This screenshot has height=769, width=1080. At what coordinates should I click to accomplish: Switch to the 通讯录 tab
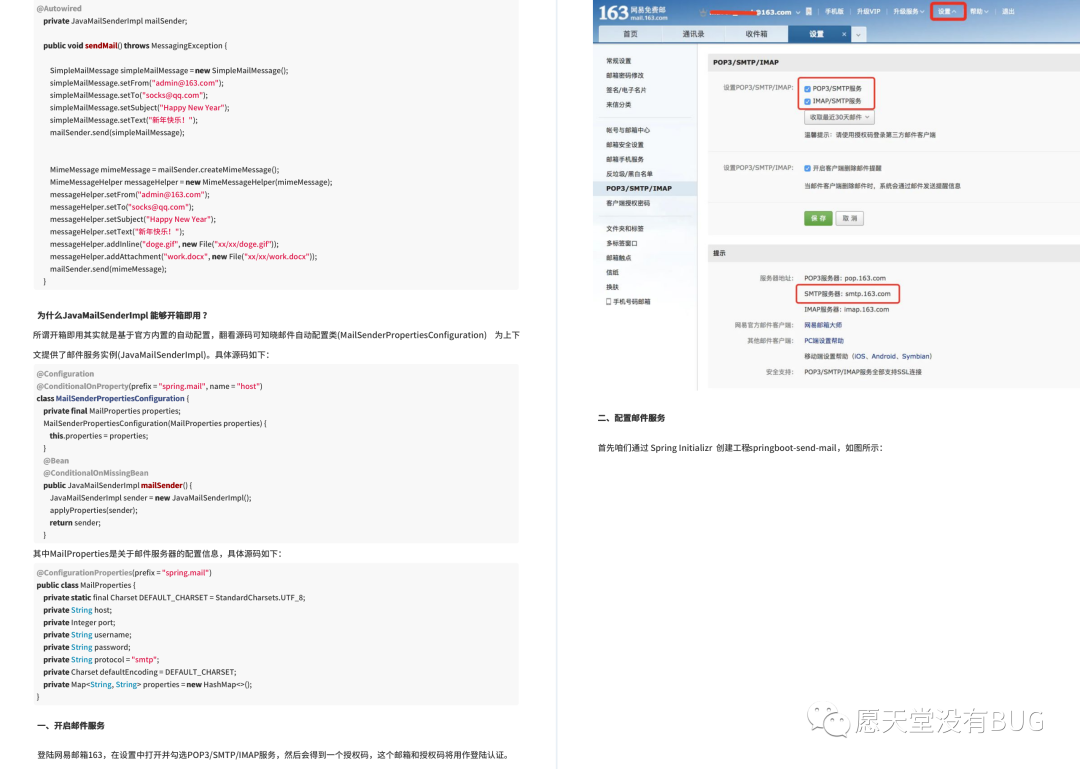(693, 34)
